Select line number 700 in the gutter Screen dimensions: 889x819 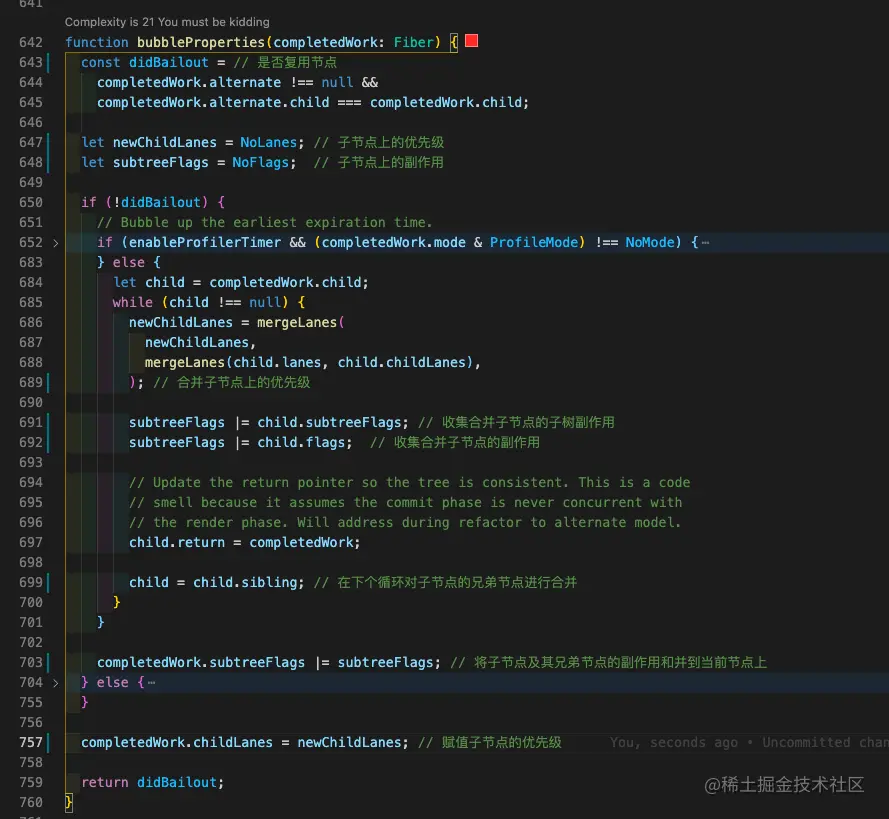pyautogui.click(x=31, y=602)
